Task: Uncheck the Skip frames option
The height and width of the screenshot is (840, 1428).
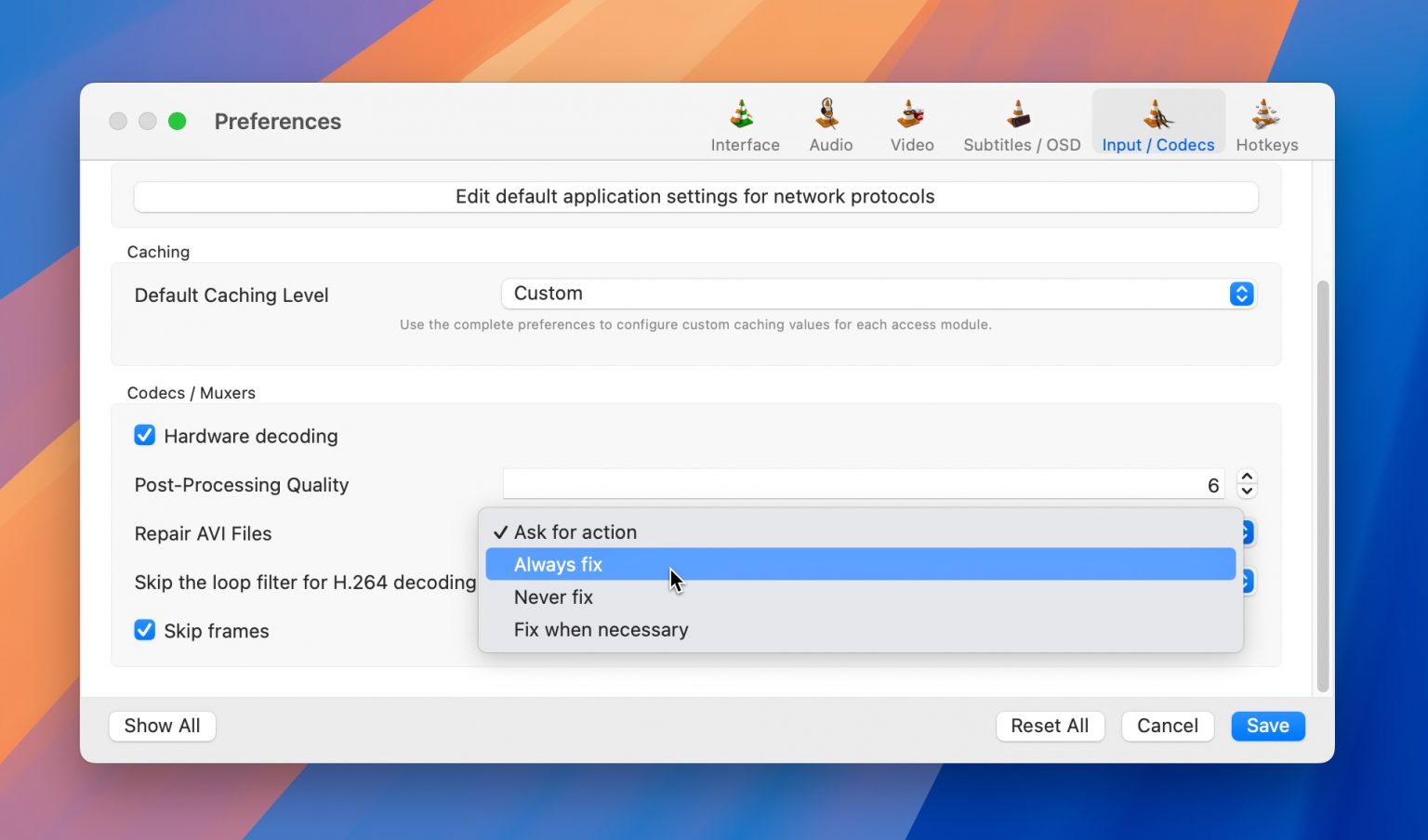Action: (x=145, y=630)
